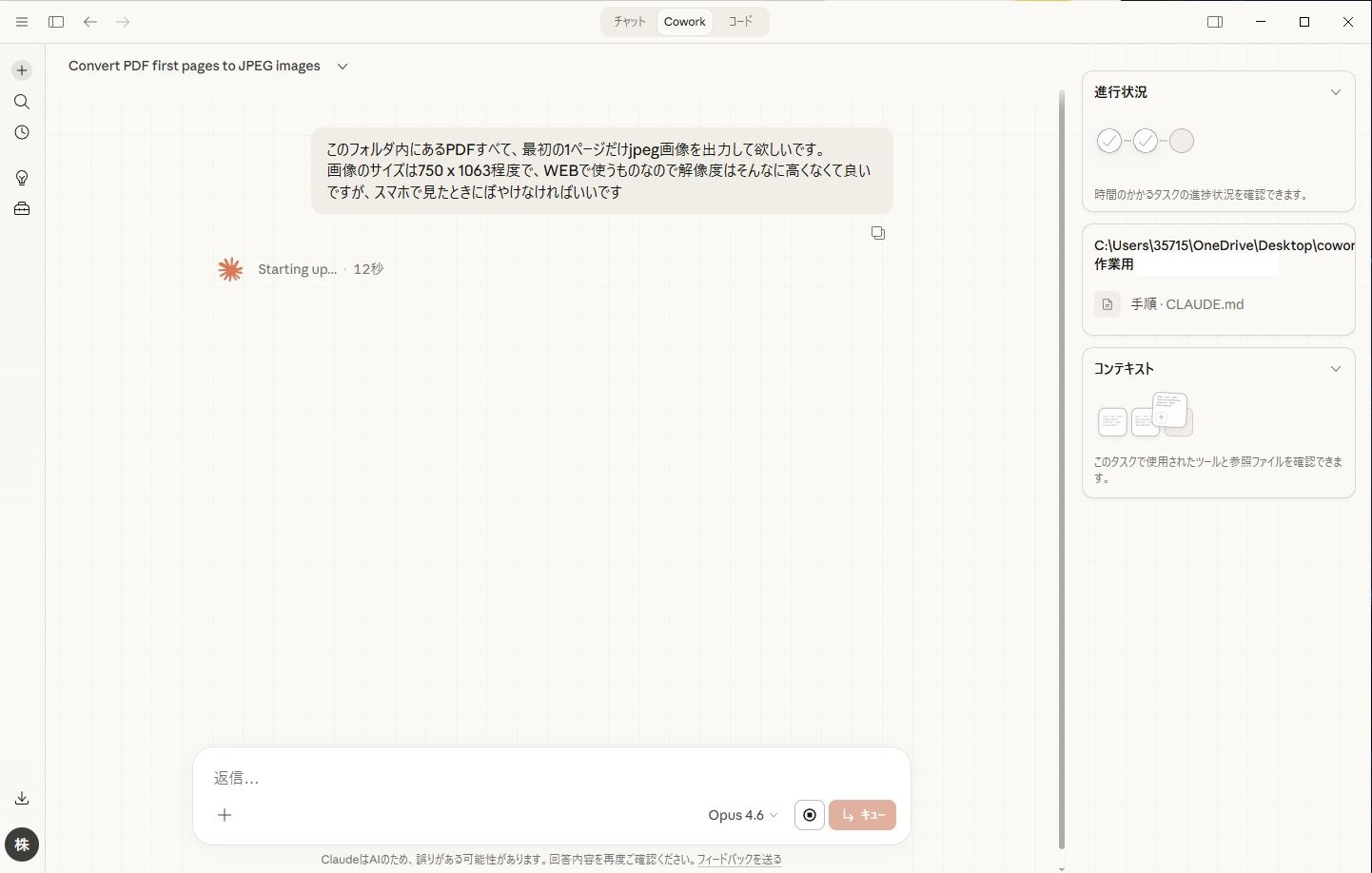Open the Opus 4.6 model selector
Screen dimensions: 1372x873
pyautogui.click(x=742, y=815)
